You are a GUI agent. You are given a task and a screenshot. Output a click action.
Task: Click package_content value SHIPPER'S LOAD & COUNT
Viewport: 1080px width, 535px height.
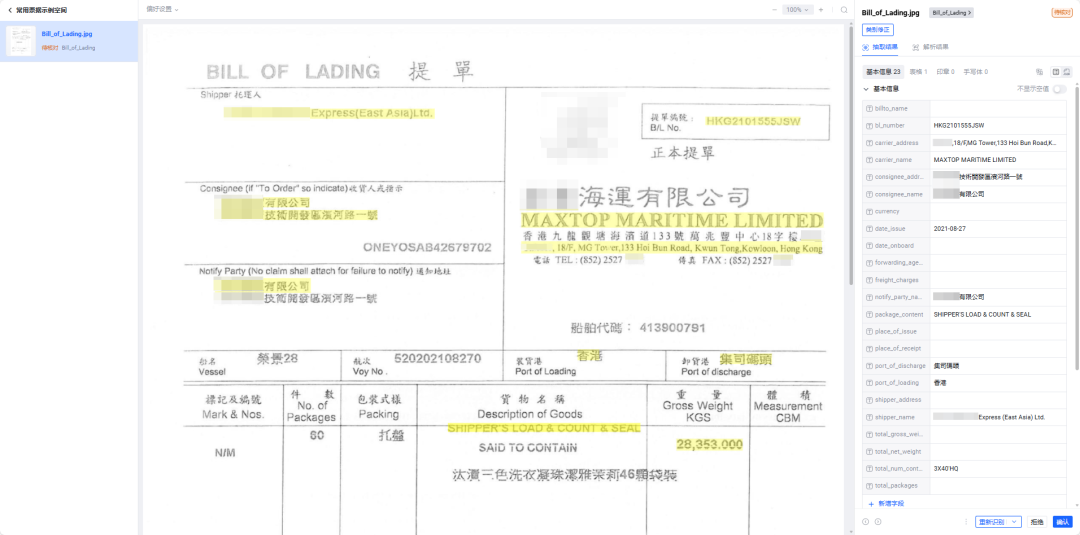tap(982, 315)
